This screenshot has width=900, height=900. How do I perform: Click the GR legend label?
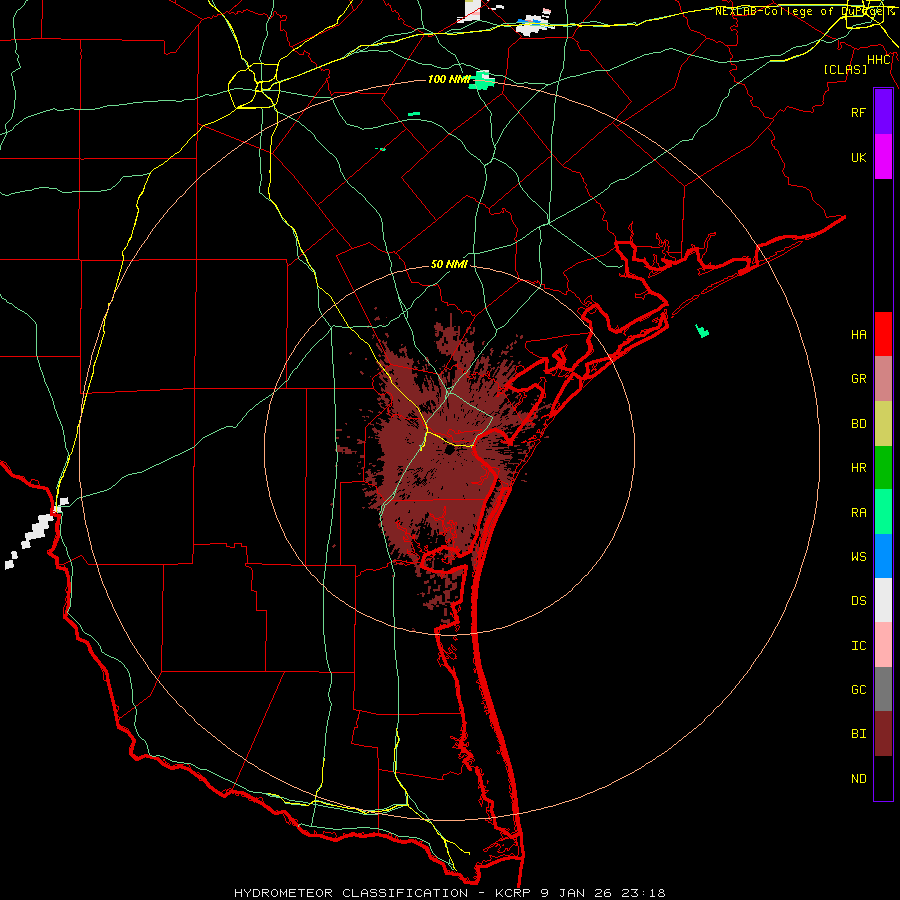[858, 379]
